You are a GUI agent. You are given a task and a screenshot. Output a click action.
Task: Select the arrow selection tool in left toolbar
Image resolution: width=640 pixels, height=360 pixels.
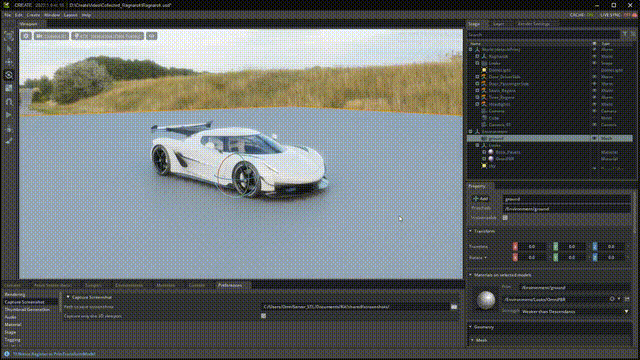click(9, 49)
